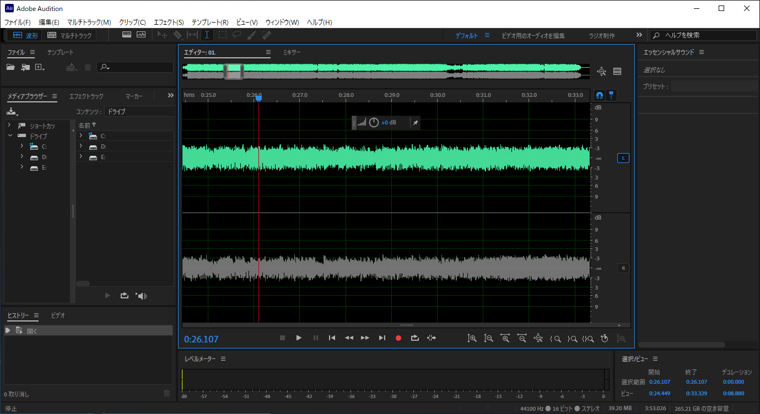This screenshot has width=760, height=414.
Task: Open the ファイル(F) menu
Action: click(x=17, y=22)
